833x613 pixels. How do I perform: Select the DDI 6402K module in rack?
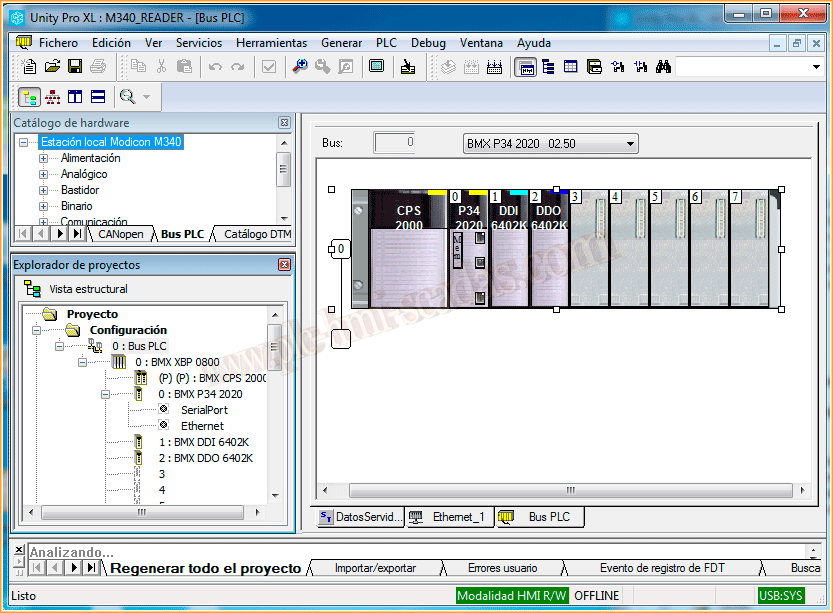click(x=509, y=250)
